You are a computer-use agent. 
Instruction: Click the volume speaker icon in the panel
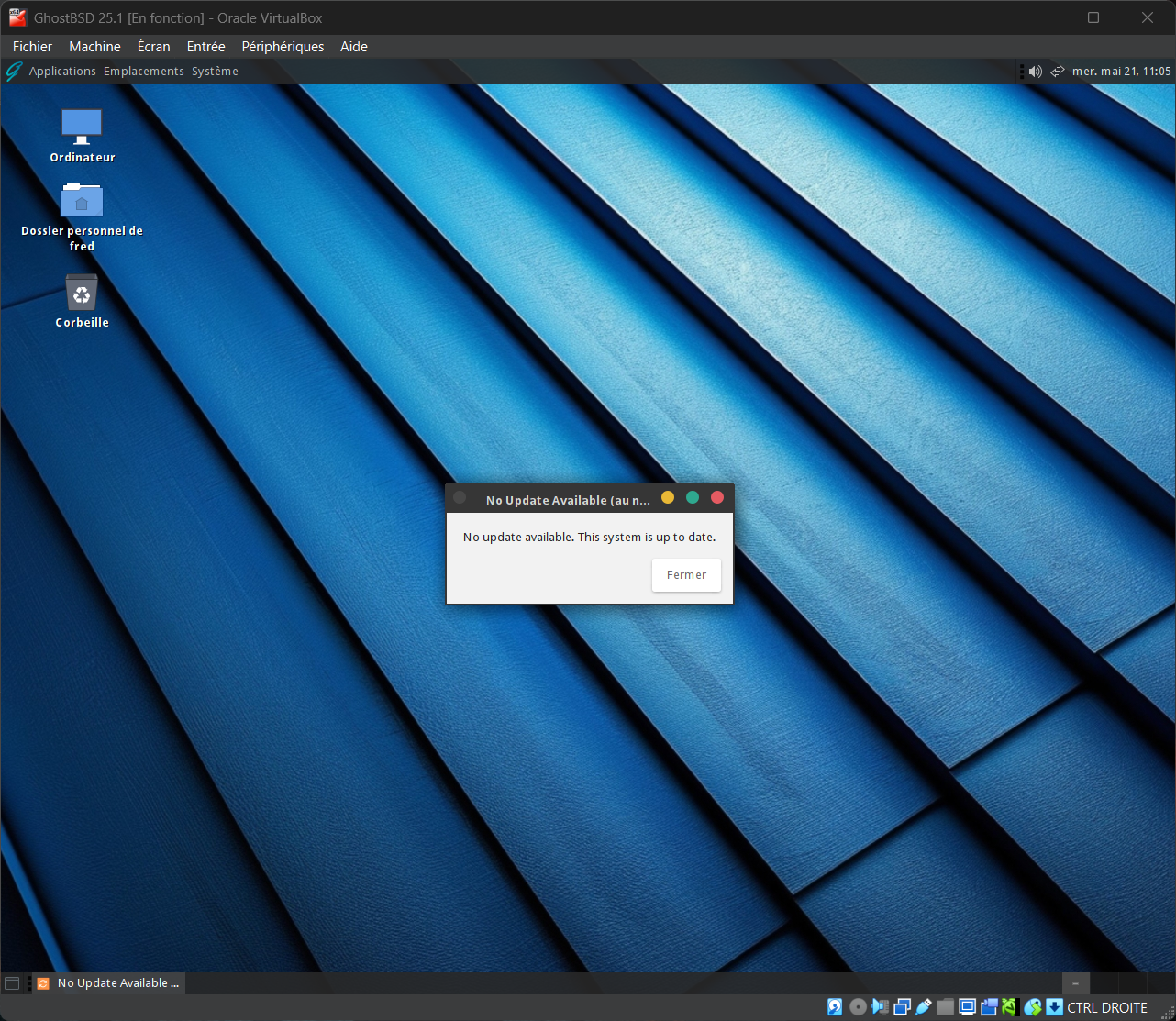[1036, 72]
